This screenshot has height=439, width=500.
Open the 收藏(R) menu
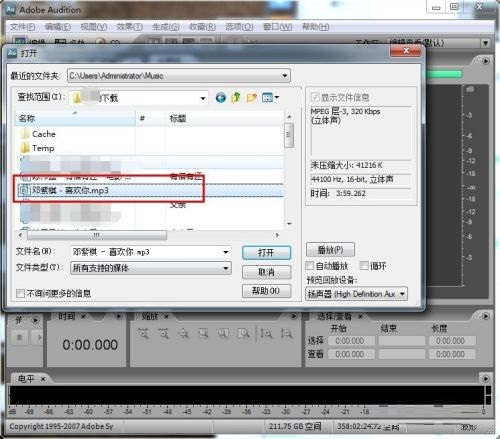[x=202, y=27]
